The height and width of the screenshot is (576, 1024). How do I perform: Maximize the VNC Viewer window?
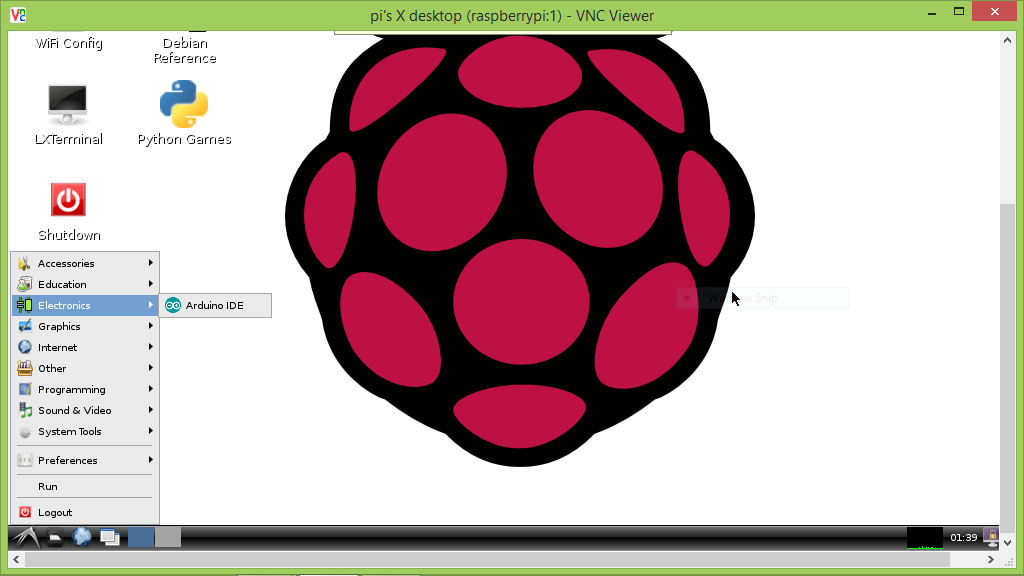pyautogui.click(x=959, y=12)
